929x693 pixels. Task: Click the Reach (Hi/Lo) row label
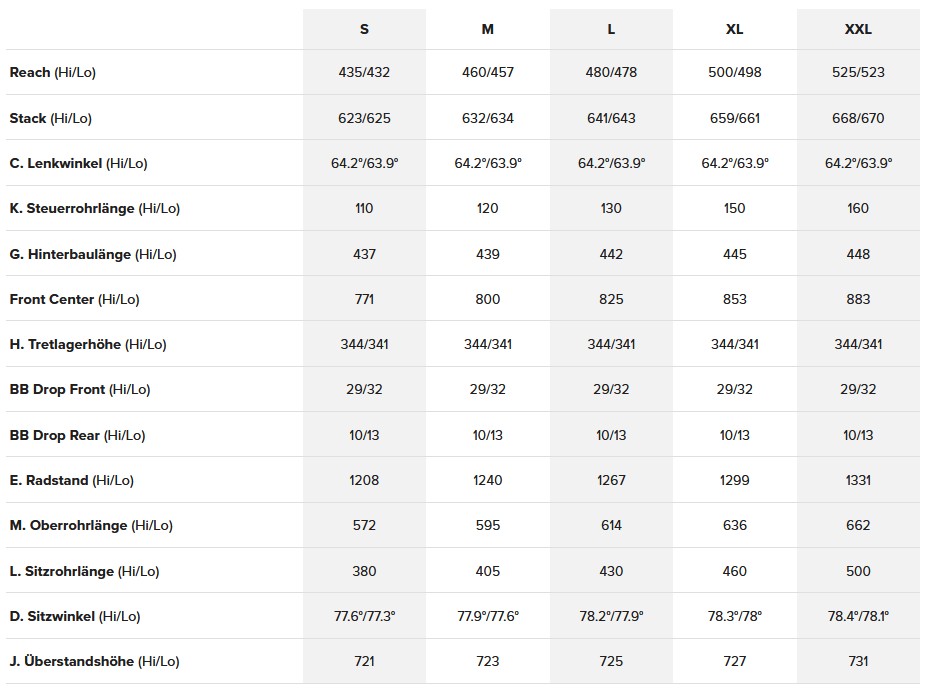[53, 72]
